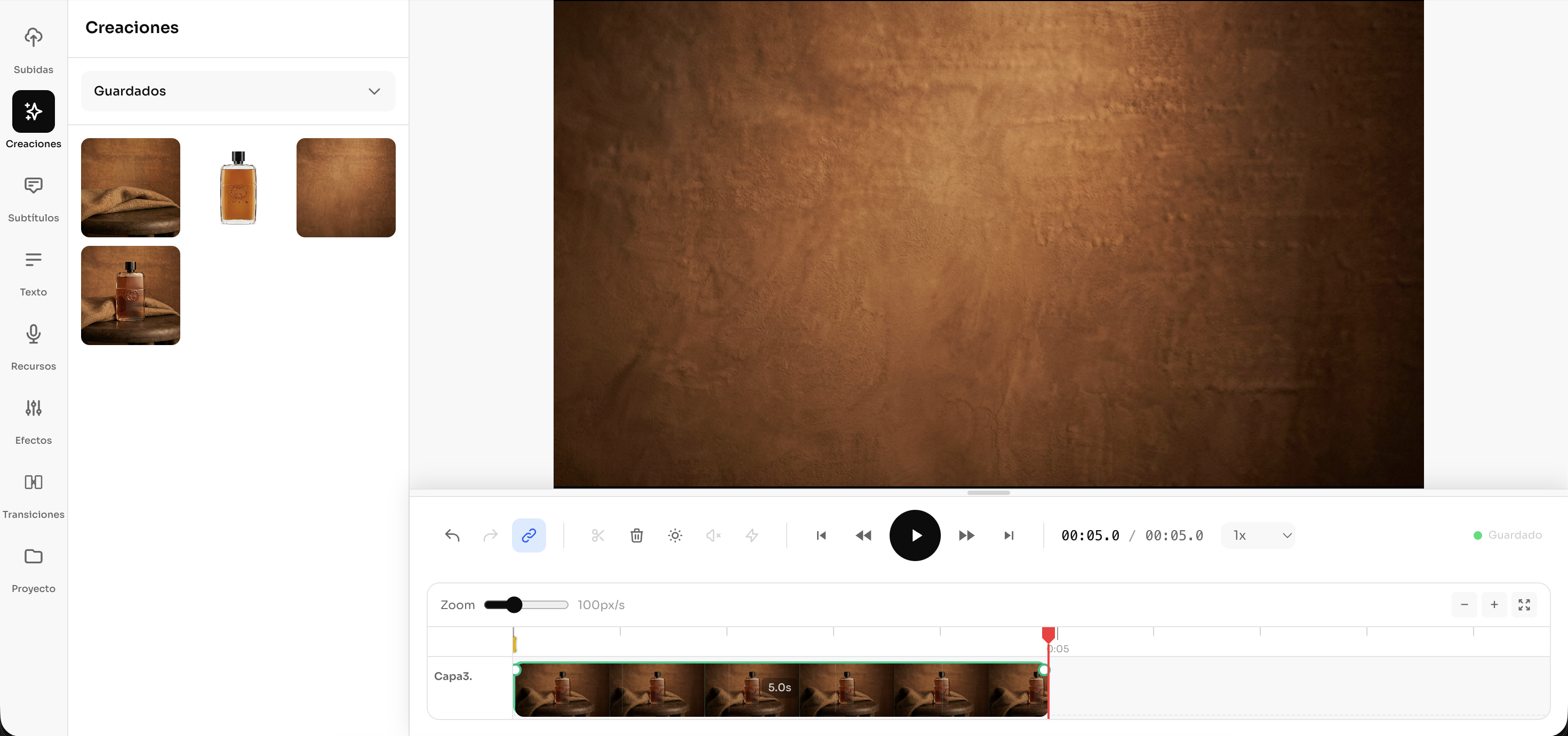Toggle the link snapping button

529,535
